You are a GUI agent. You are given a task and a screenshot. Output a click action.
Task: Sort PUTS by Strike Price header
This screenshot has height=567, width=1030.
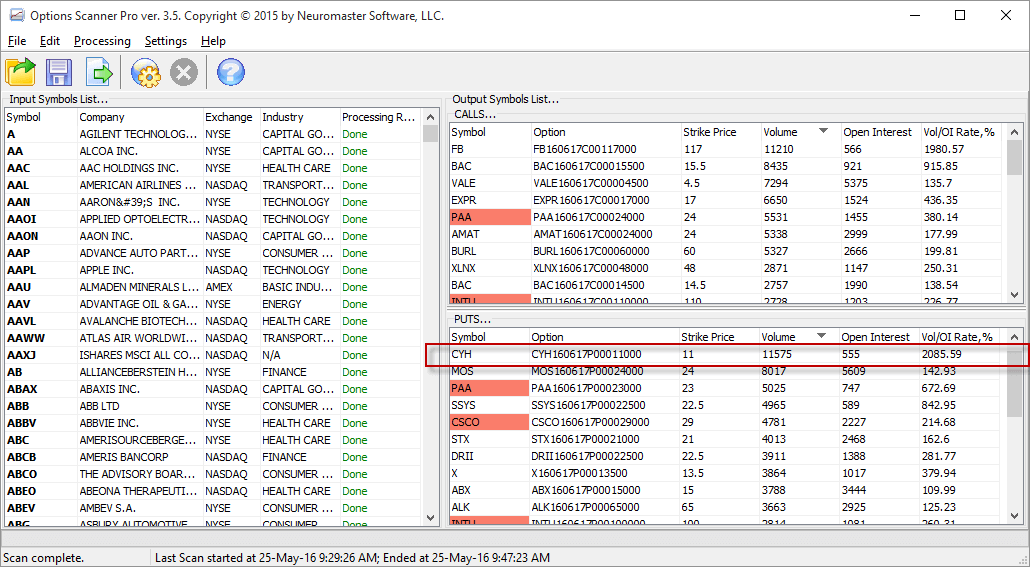pos(719,336)
